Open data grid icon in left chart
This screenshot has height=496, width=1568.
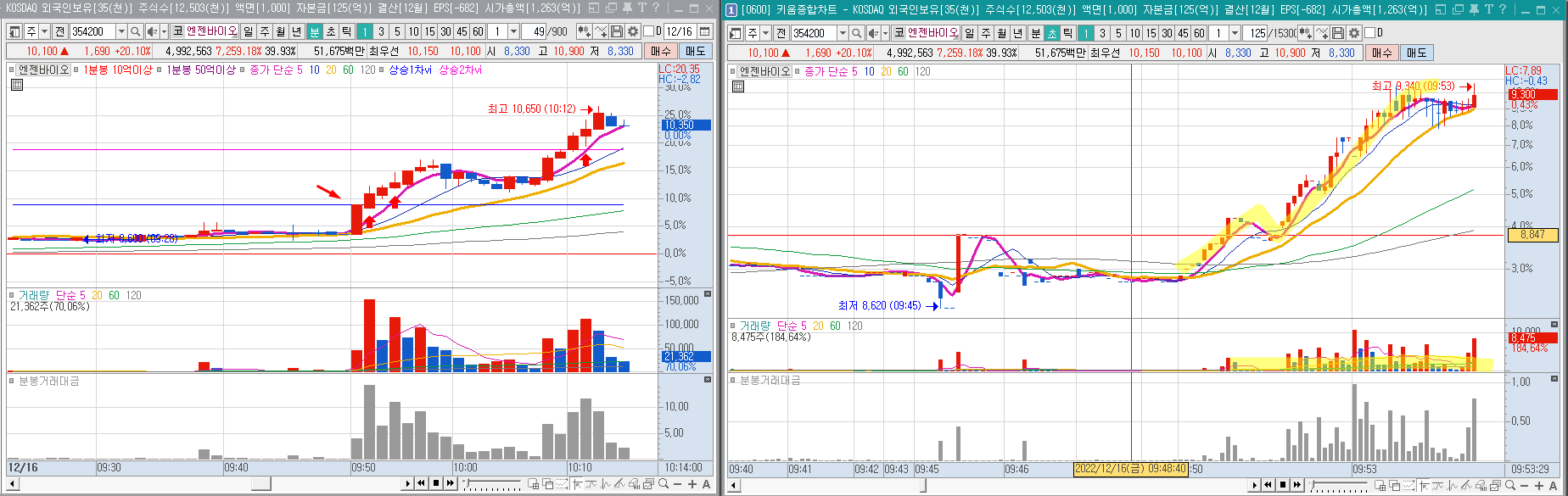click(17, 85)
